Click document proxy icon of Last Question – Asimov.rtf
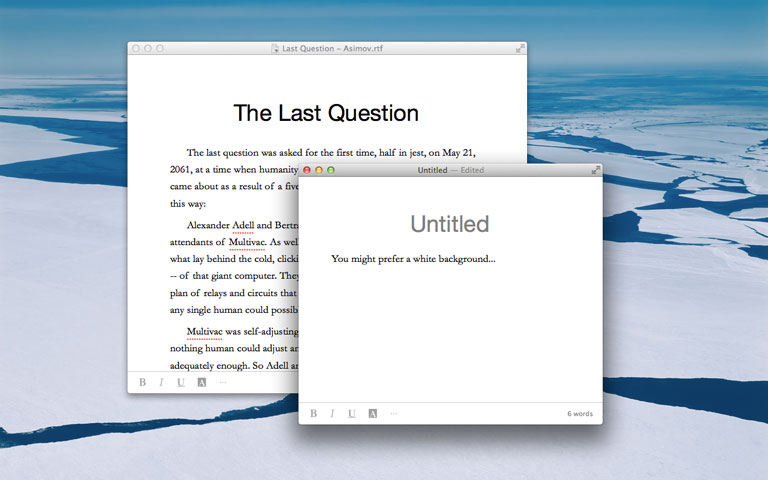768x480 pixels. click(275, 48)
